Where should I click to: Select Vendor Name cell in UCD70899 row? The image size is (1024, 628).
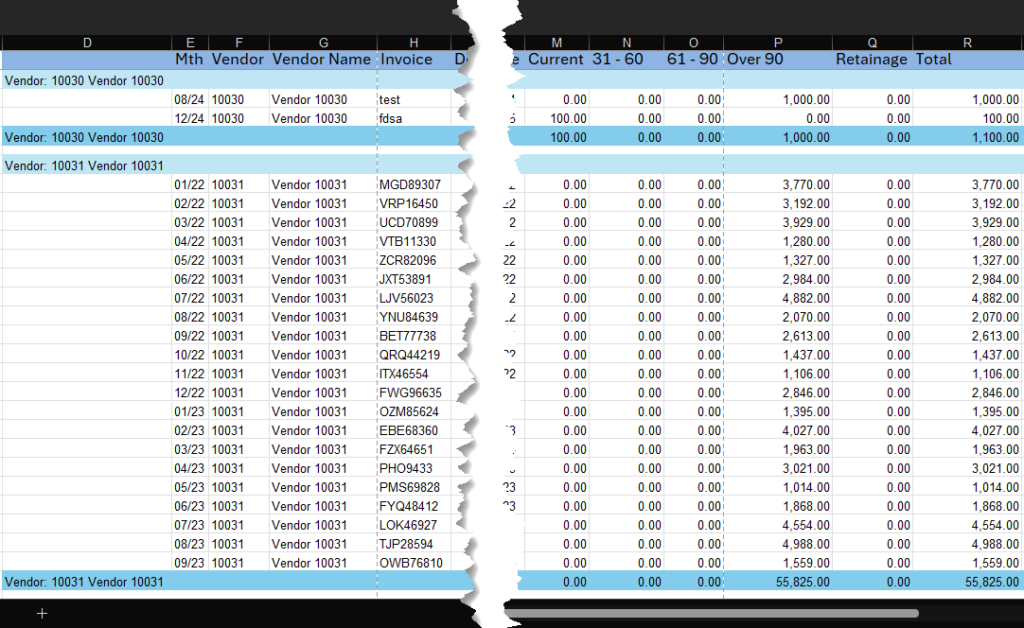[323, 223]
